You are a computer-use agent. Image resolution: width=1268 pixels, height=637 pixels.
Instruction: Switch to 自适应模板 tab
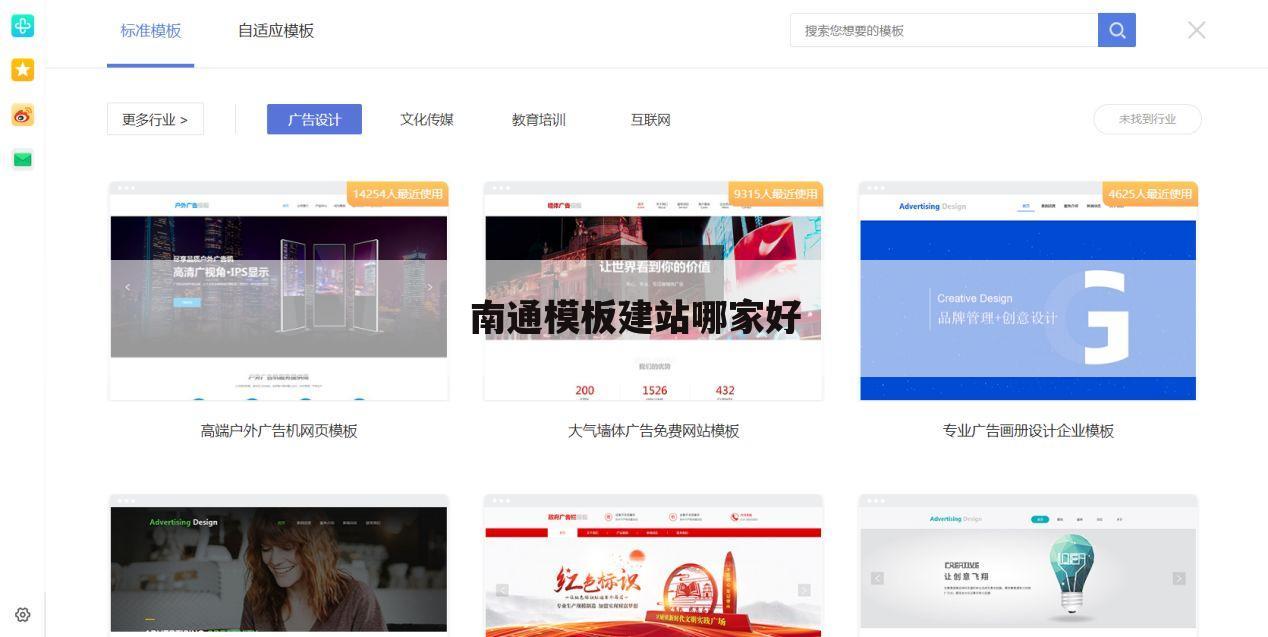(x=276, y=31)
